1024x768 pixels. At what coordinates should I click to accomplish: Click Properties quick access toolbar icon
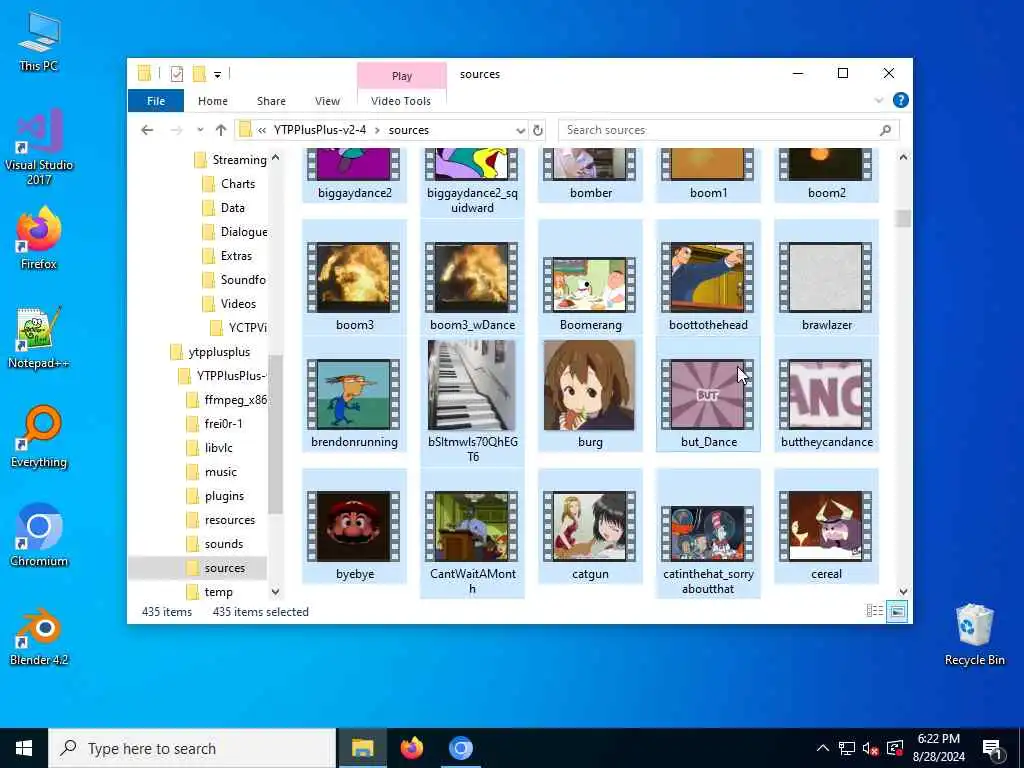point(176,74)
